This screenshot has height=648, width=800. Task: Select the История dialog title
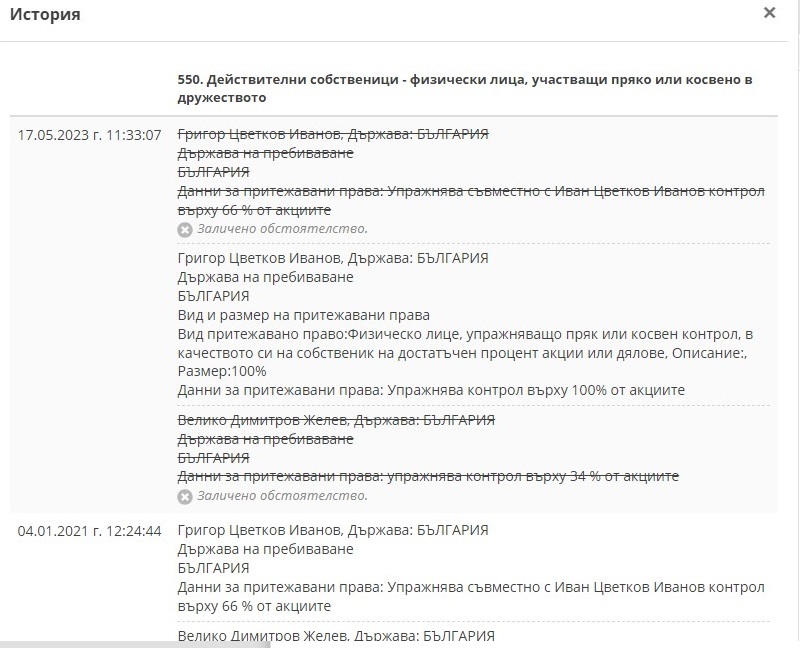[45, 14]
